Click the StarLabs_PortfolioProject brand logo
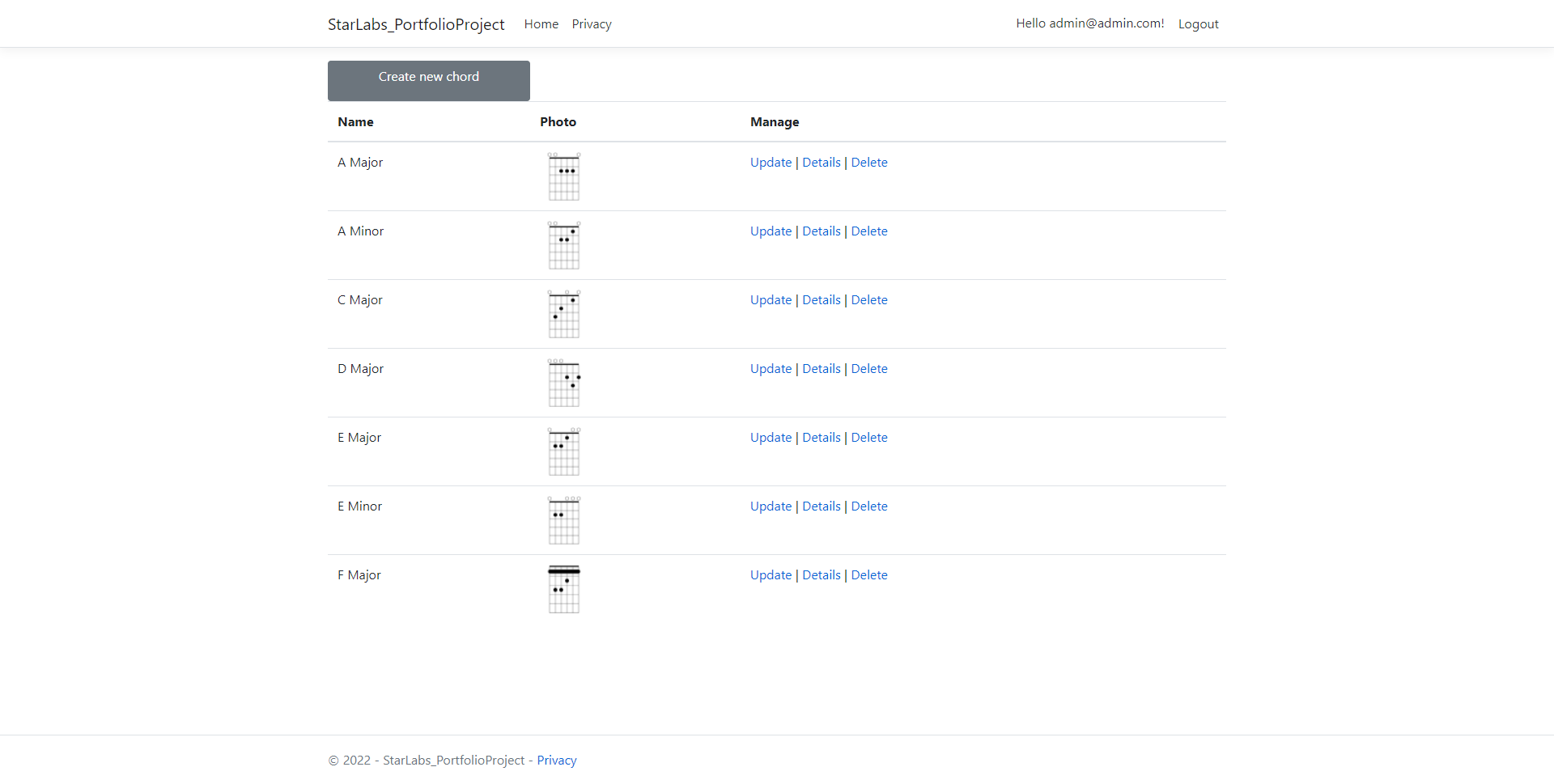The image size is (1554, 784). [416, 23]
